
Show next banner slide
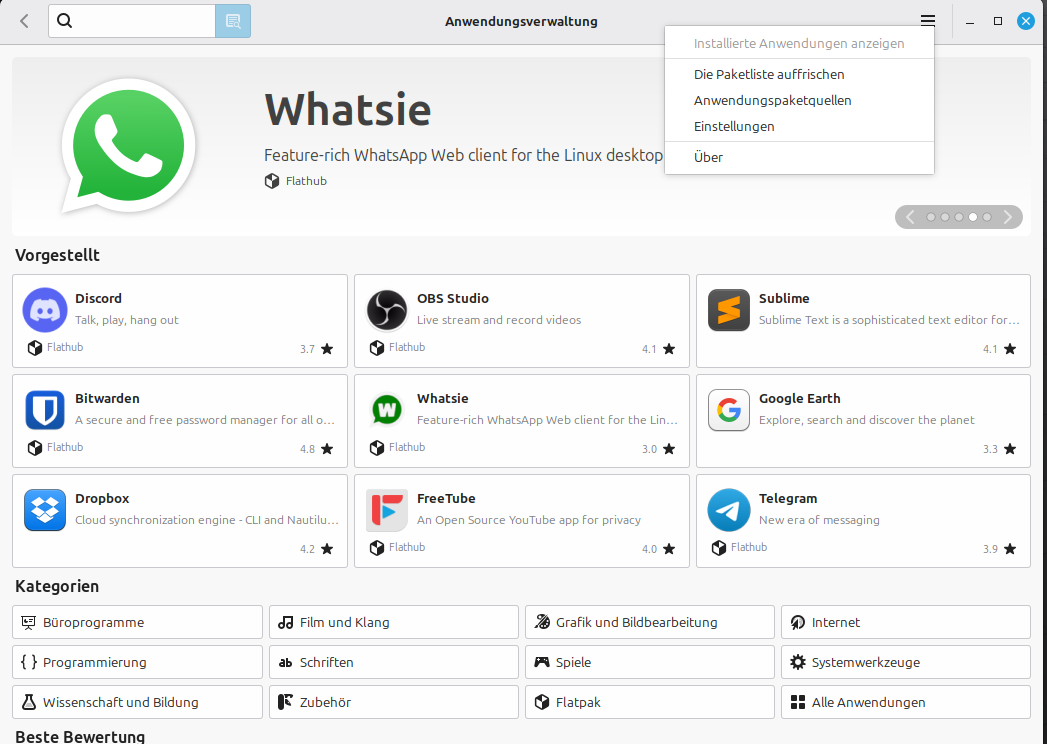pyautogui.click(x=1008, y=217)
